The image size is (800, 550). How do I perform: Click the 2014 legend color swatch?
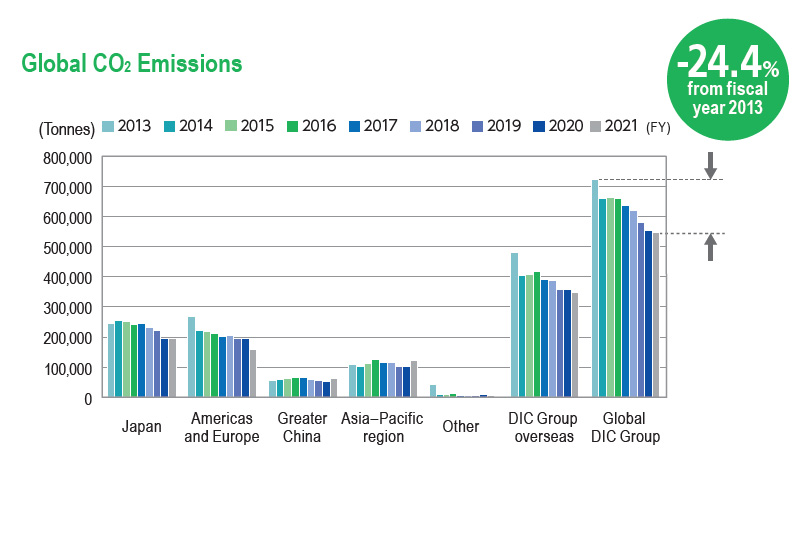169,127
